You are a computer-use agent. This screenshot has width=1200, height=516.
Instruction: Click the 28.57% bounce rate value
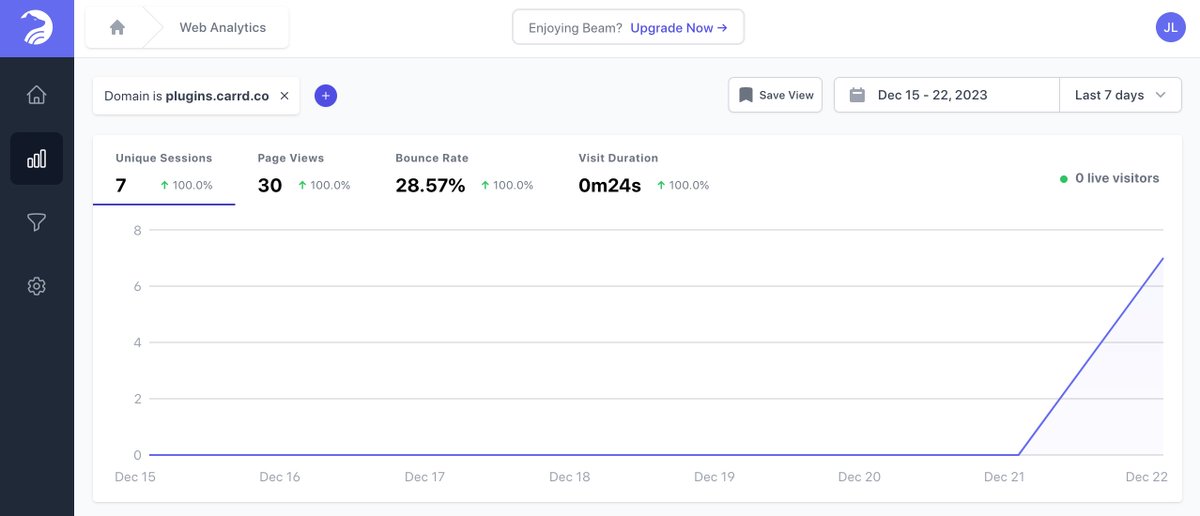(x=430, y=185)
